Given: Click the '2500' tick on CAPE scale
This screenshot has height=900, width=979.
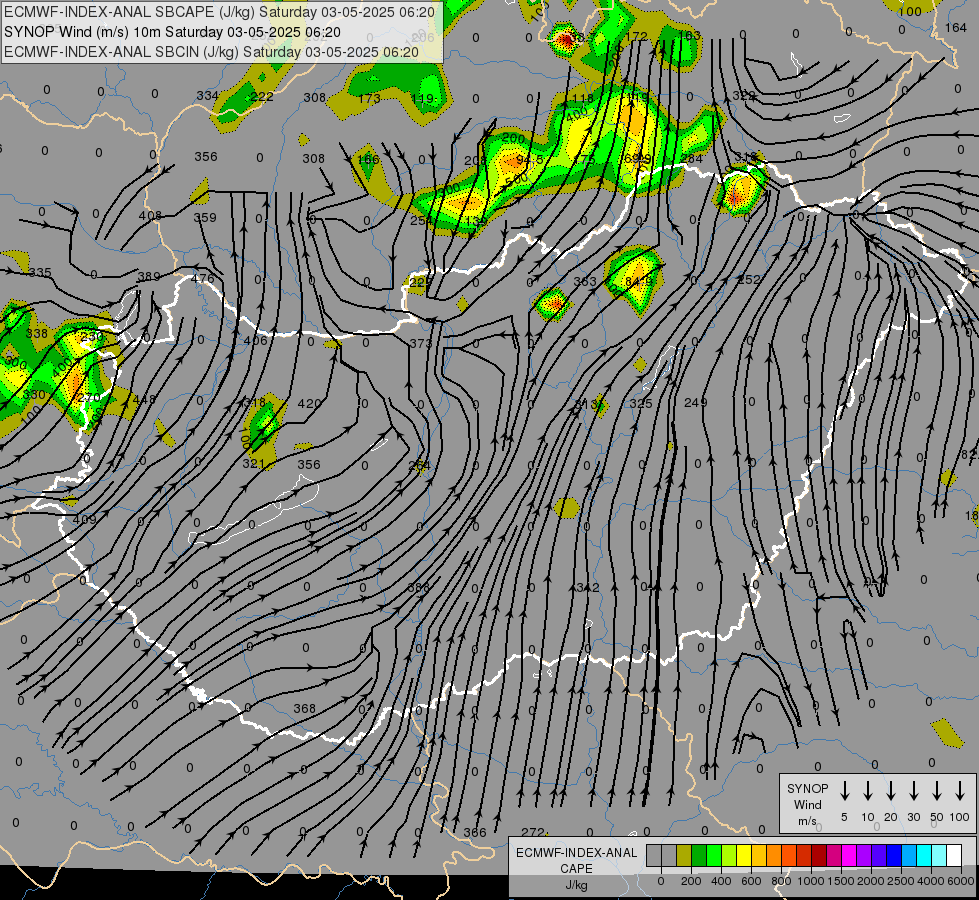Looking at the screenshot, I should coord(901,881).
